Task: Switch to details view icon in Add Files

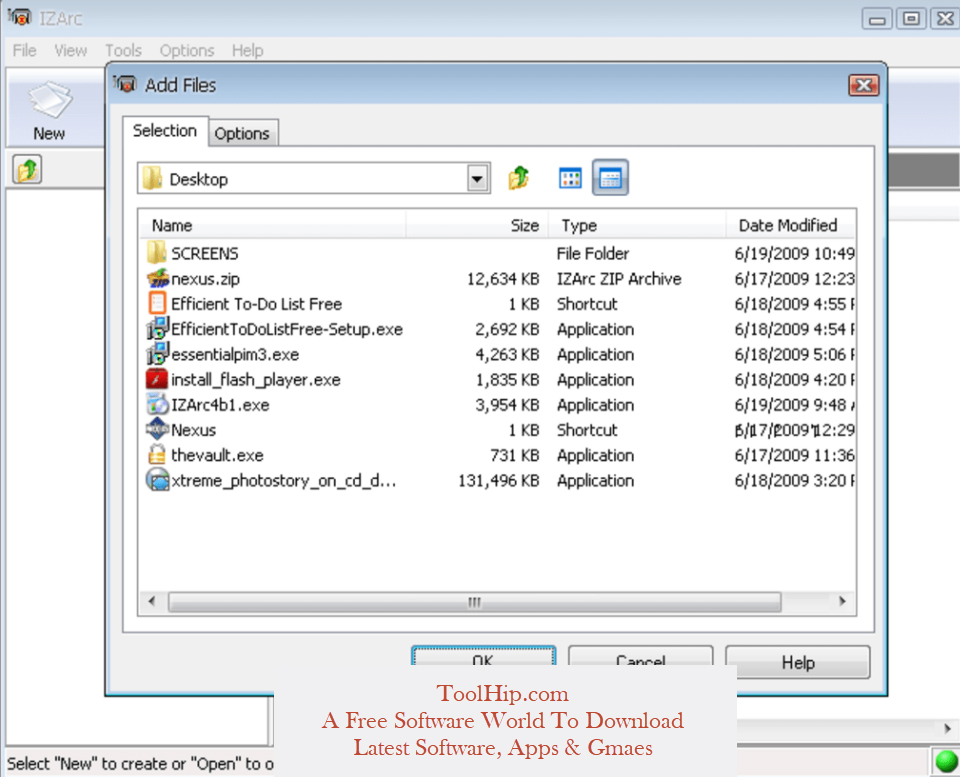Action: point(610,178)
